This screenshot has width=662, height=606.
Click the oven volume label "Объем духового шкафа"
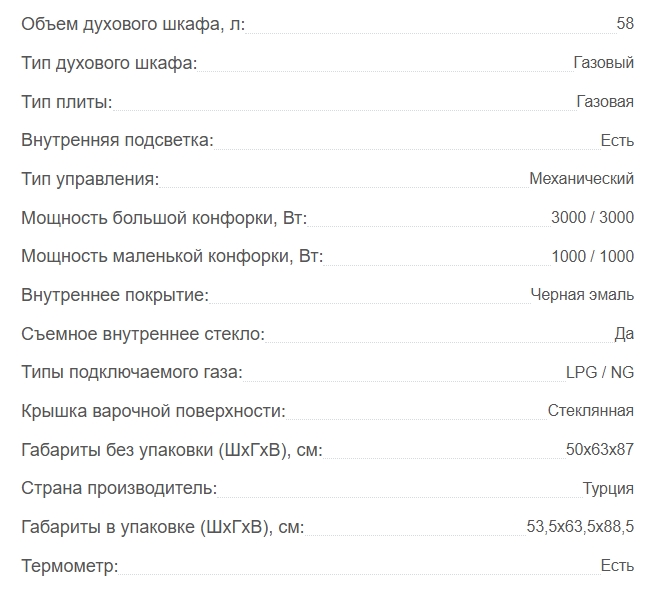click(x=132, y=24)
